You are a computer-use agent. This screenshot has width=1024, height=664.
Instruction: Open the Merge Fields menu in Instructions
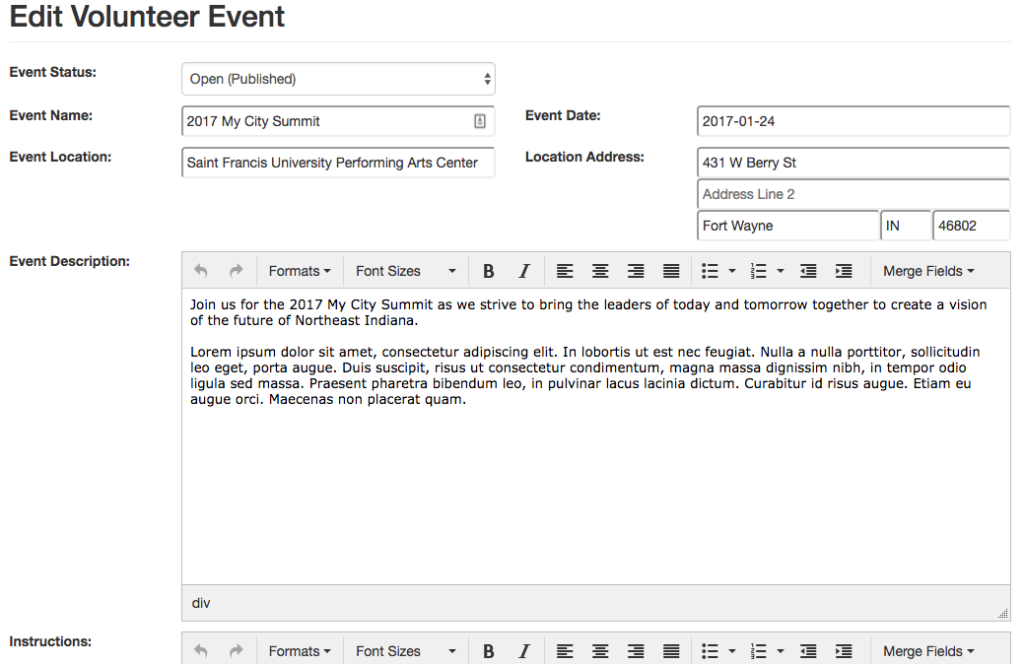point(928,650)
